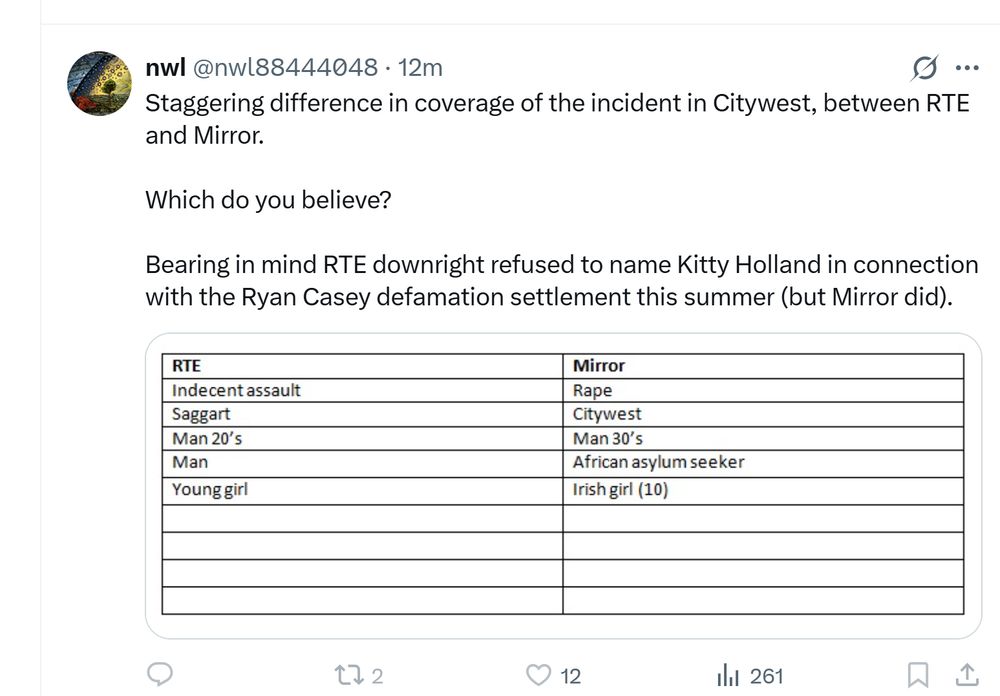
Task: Click the share upload icon
Action: point(967,675)
